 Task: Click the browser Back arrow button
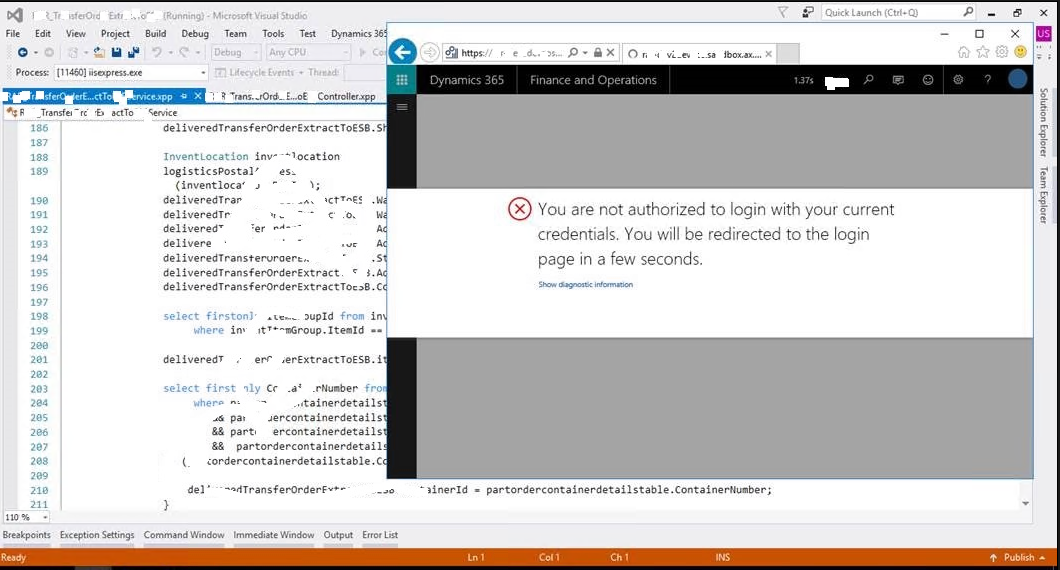(x=402, y=52)
